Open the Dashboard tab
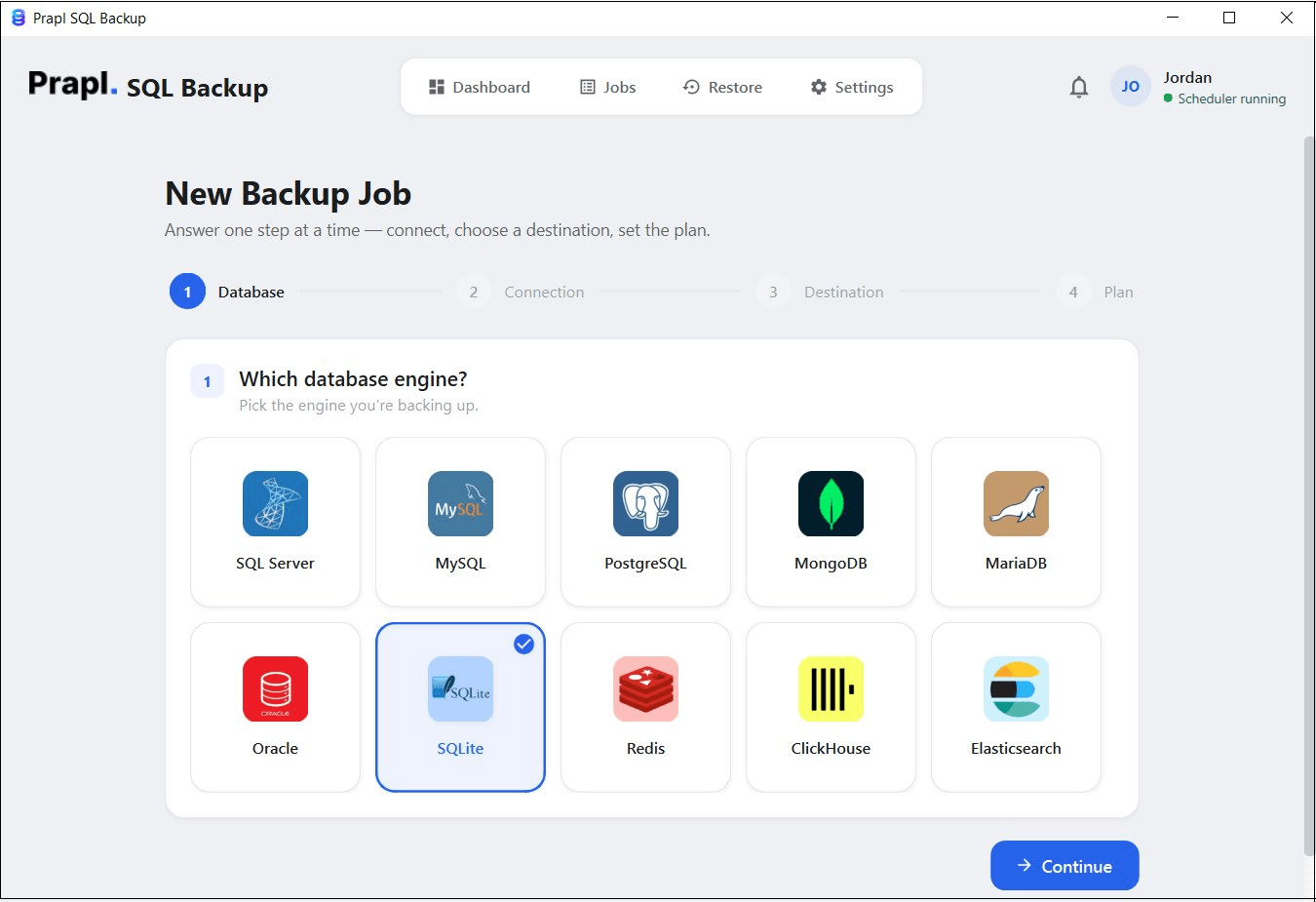Screen dimensions: 1316x902 (480, 87)
